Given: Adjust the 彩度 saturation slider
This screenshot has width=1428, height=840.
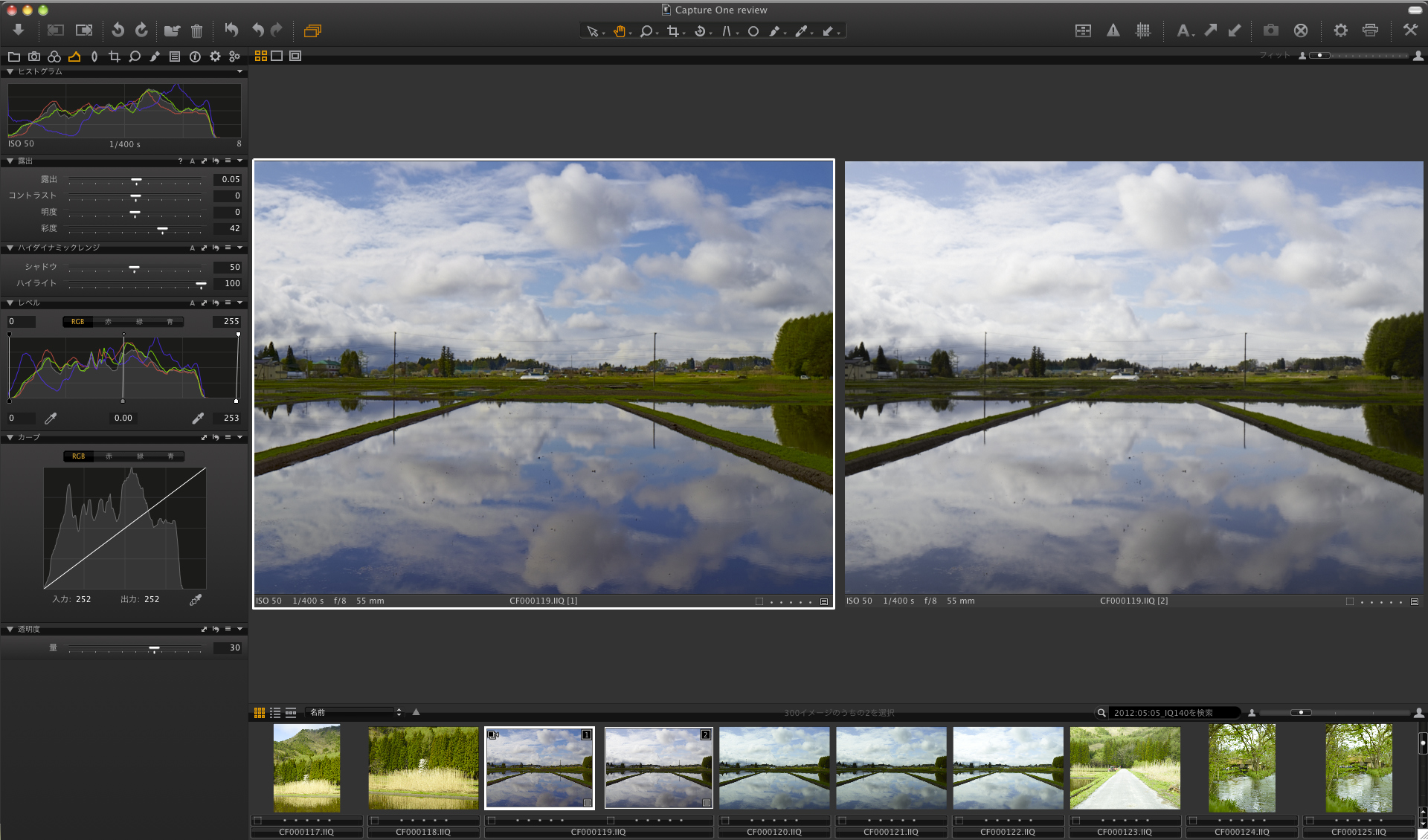Looking at the screenshot, I should point(162,229).
